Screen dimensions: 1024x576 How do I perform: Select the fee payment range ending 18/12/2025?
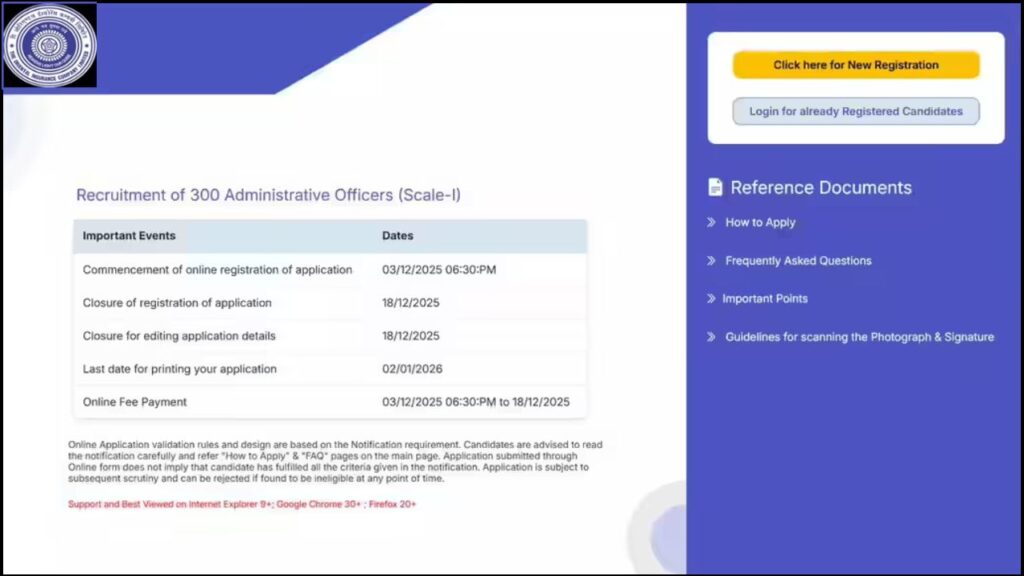[475, 402]
